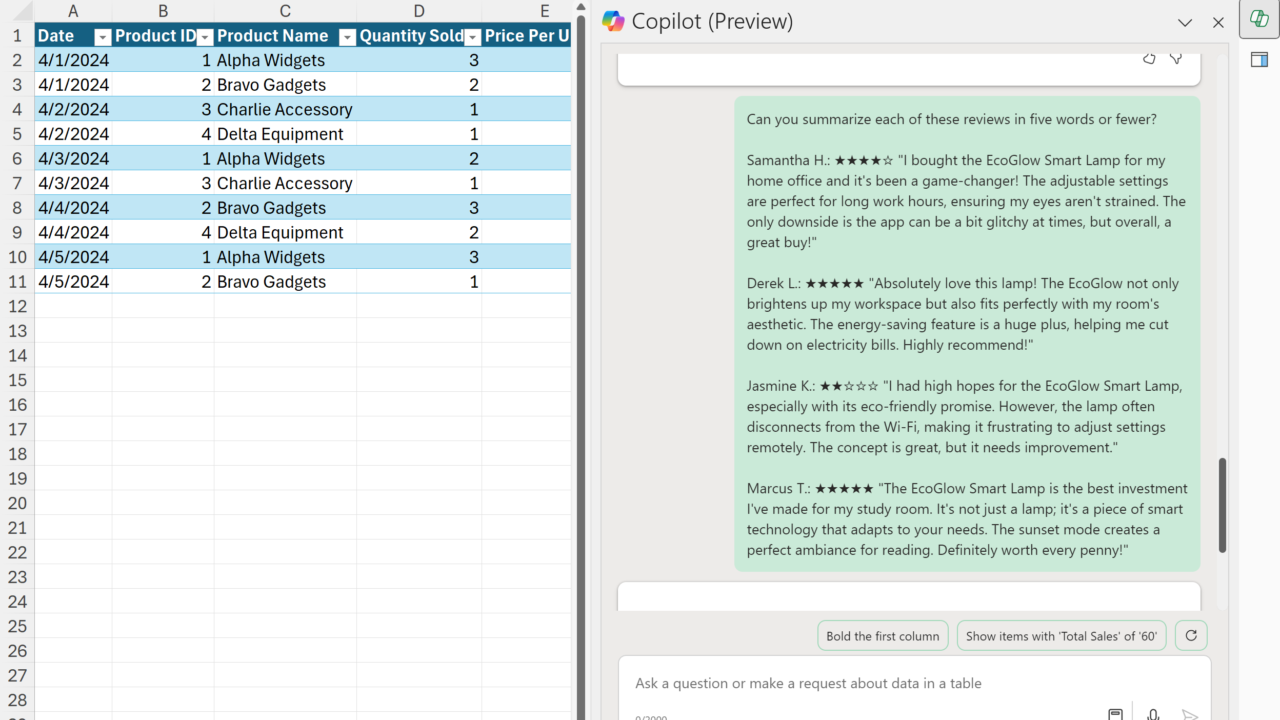Image resolution: width=1280 pixels, height=720 pixels.
Task: Click the sheet pane icon below the Copilot rail button
Action: [x=1259, y=60]
